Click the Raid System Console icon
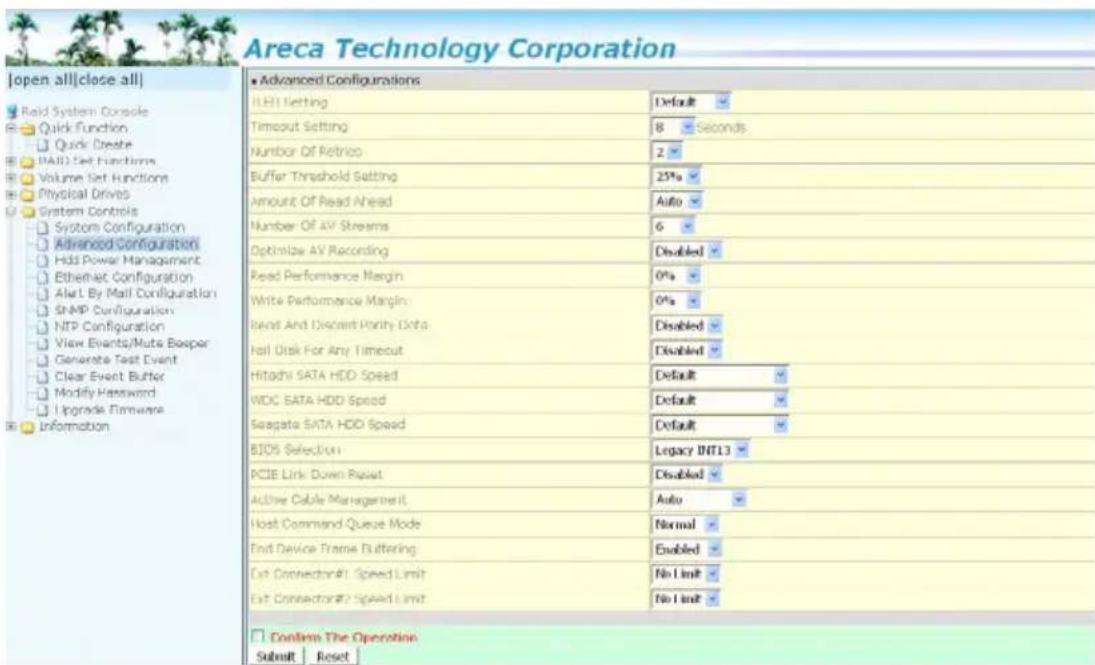 12,112
